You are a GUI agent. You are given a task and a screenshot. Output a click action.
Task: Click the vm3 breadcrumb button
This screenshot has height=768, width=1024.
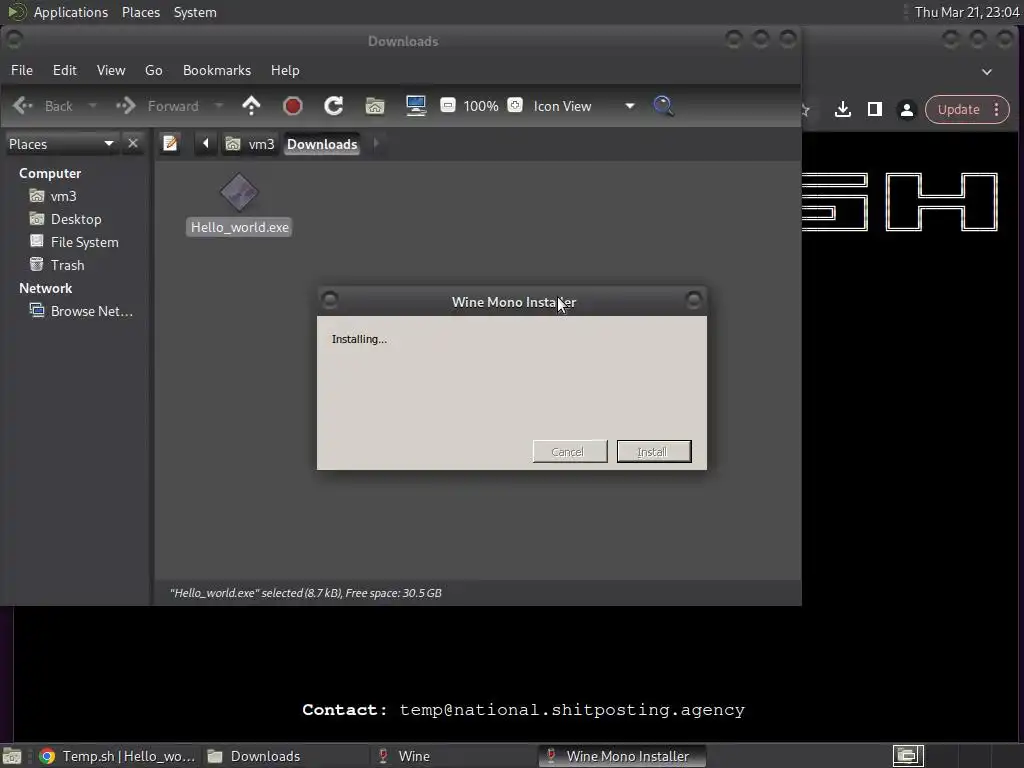(250, 144)
